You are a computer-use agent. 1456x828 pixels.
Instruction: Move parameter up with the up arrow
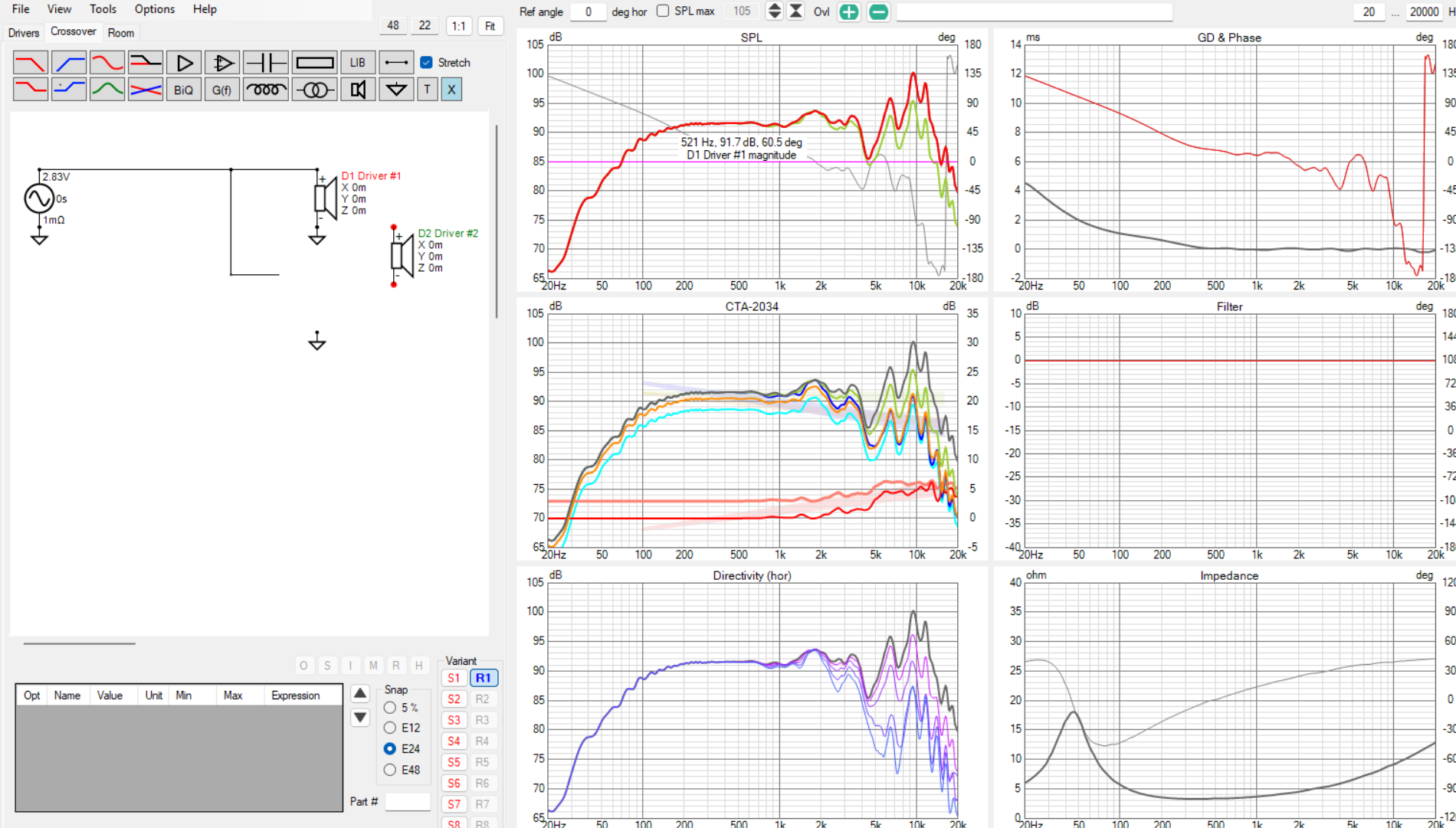[x=360, y=693]
